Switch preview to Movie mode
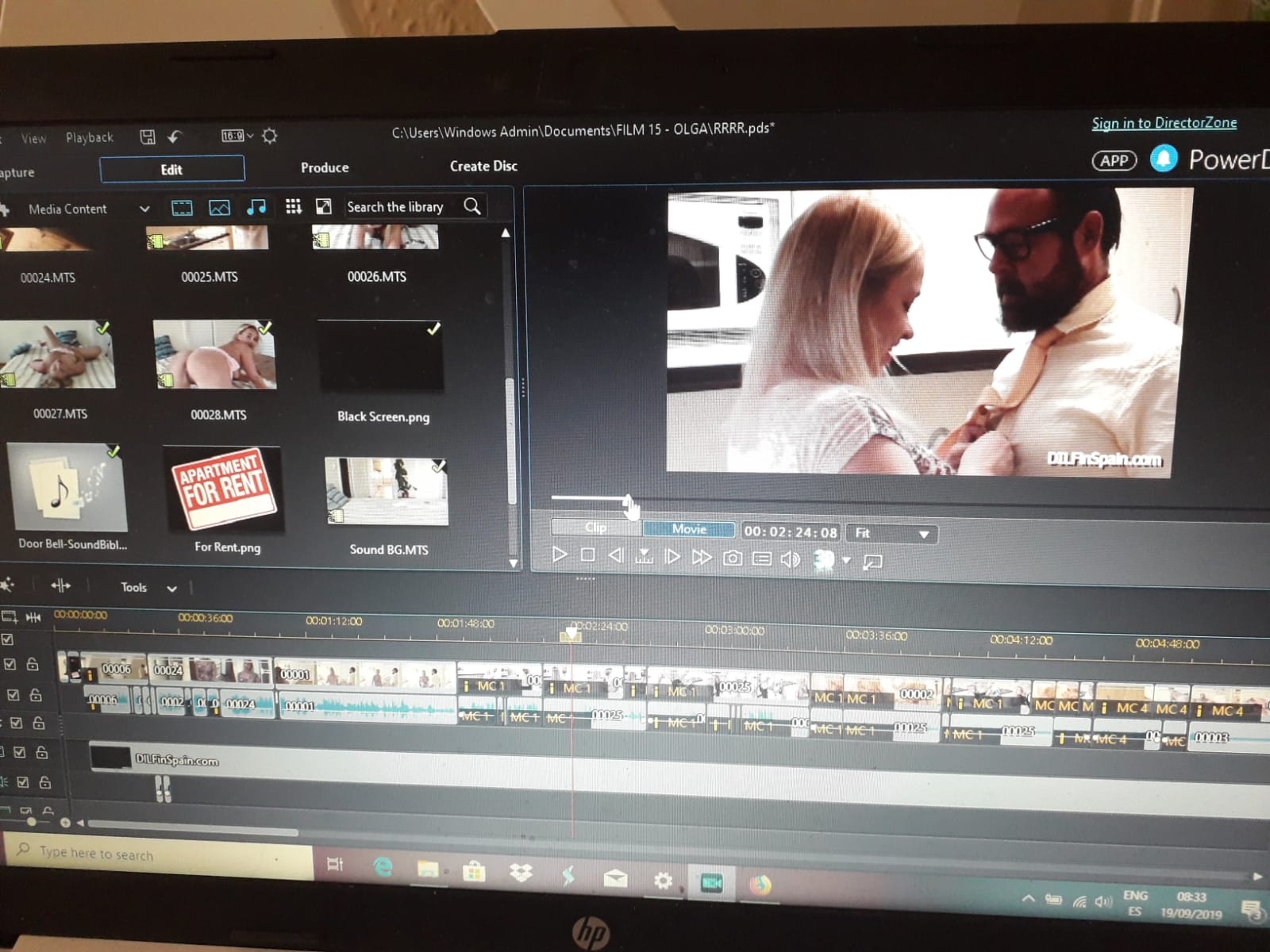The height and width of the screenshot is (952, 1270). (x=688, y=529)
